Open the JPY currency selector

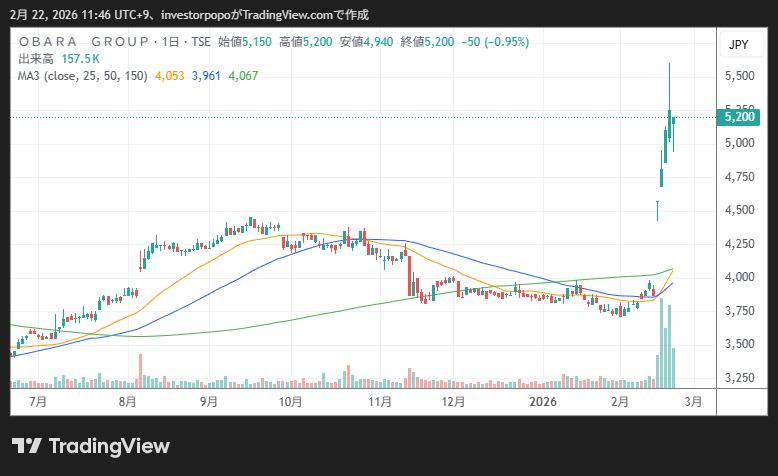point(738,44)
